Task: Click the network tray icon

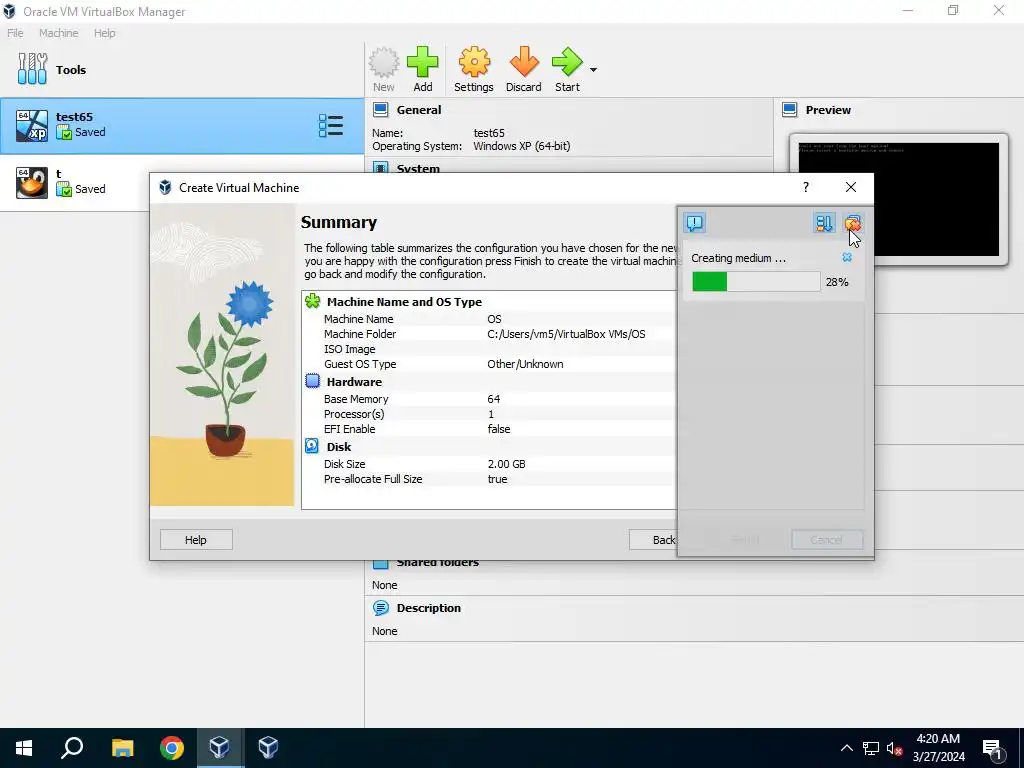Action: (871, 748)
